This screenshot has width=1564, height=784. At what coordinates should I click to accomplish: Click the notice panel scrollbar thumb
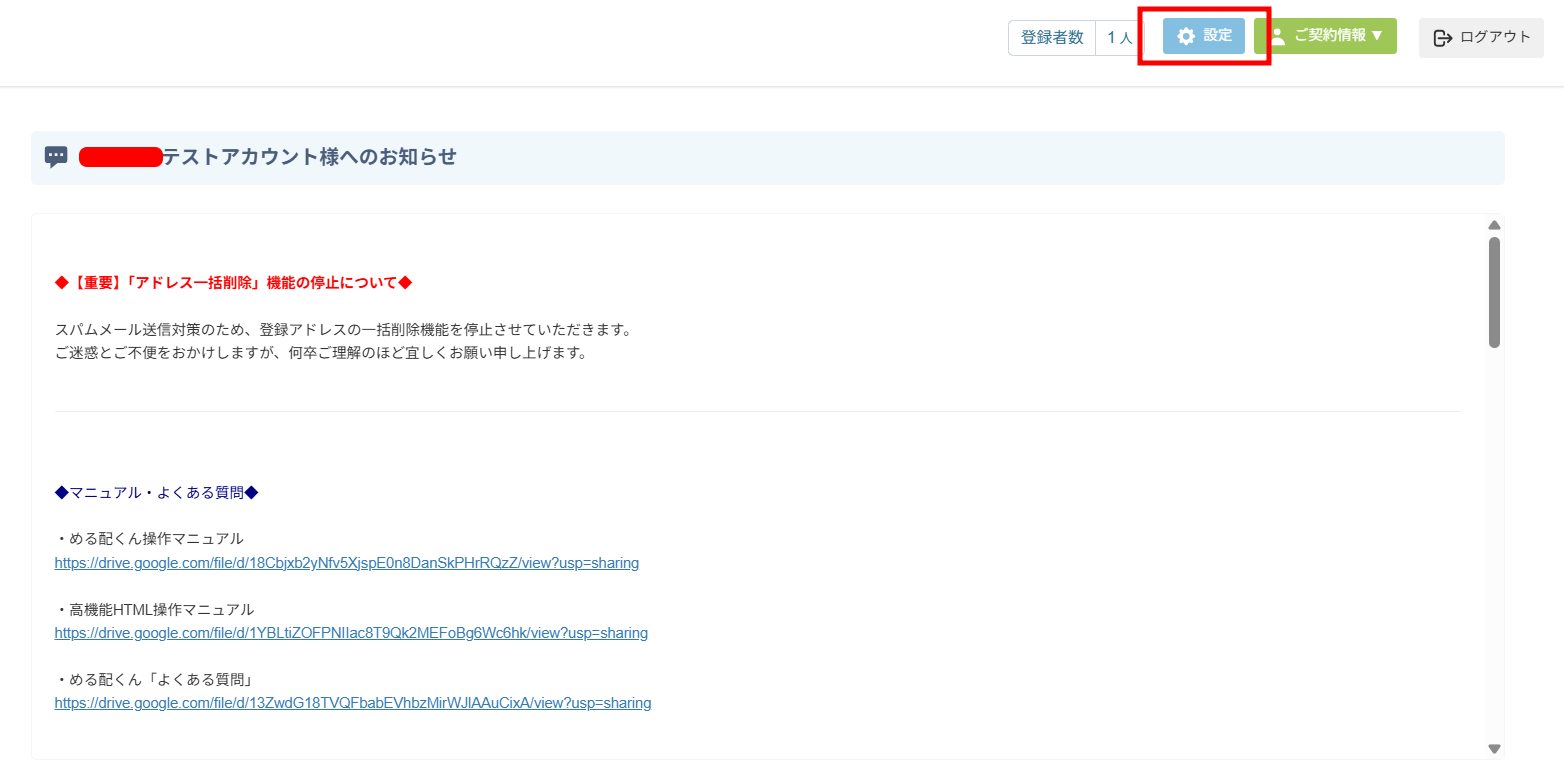[1494, 292]
